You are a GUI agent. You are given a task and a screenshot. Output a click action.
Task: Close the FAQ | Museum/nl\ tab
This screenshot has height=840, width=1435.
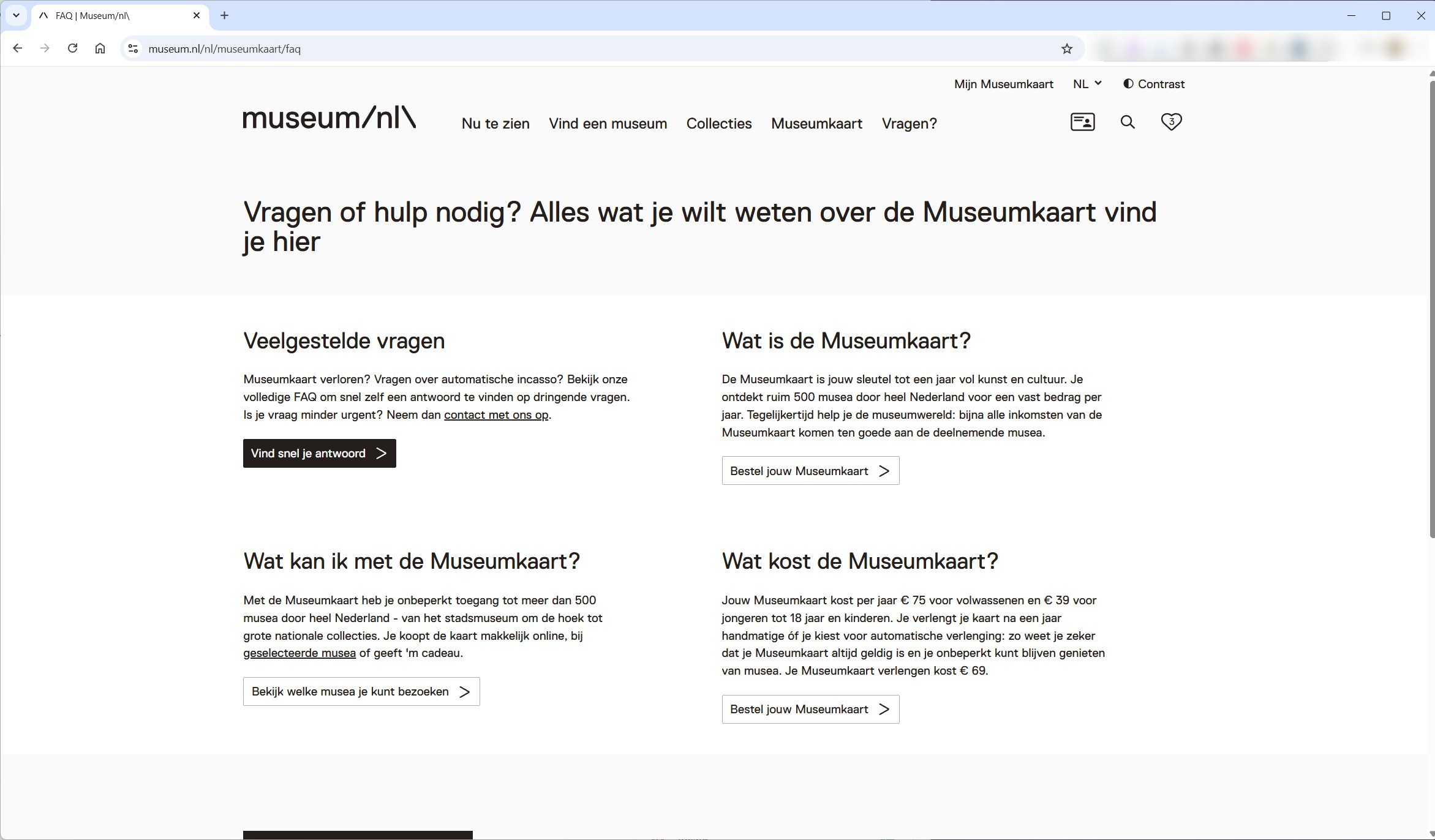coord(197,15)
